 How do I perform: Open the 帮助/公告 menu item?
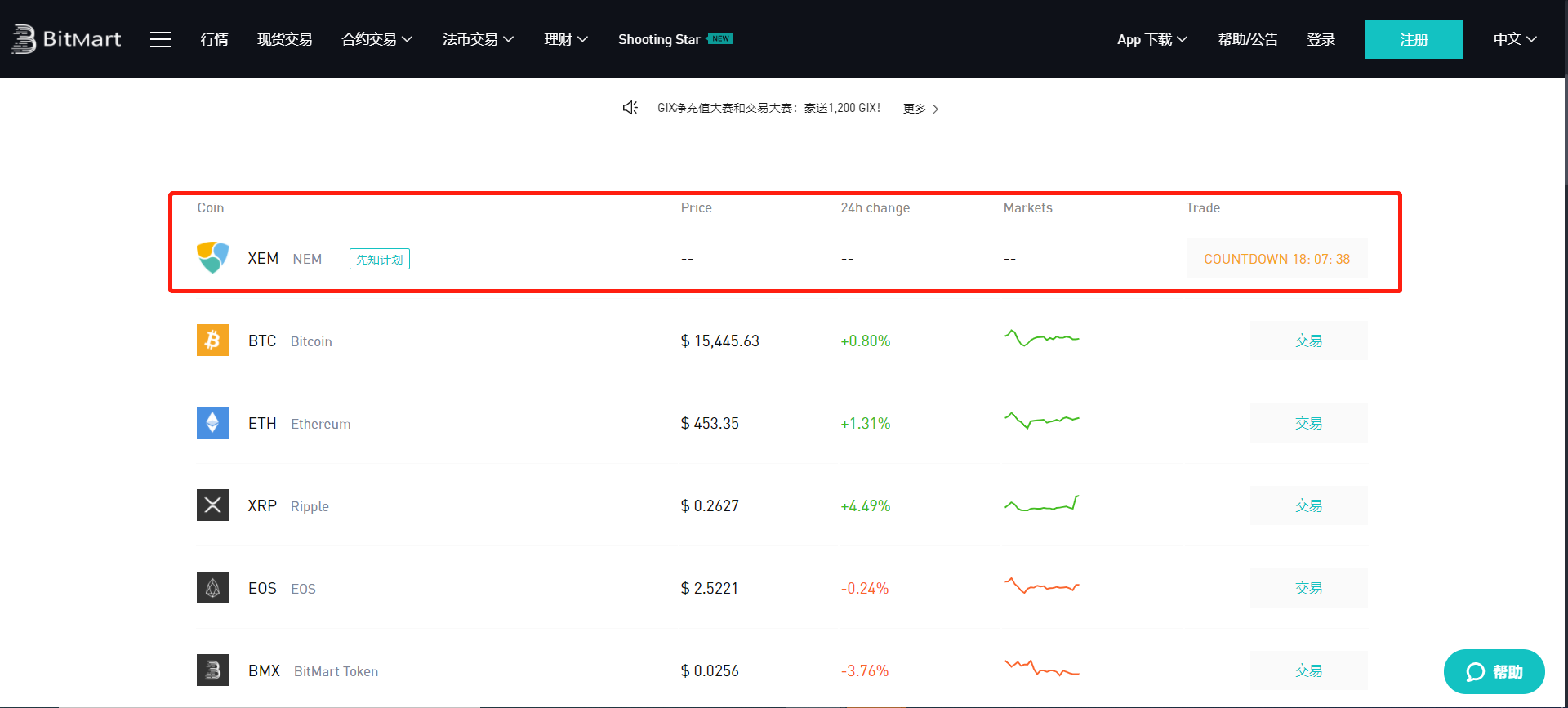point(1248,39)
